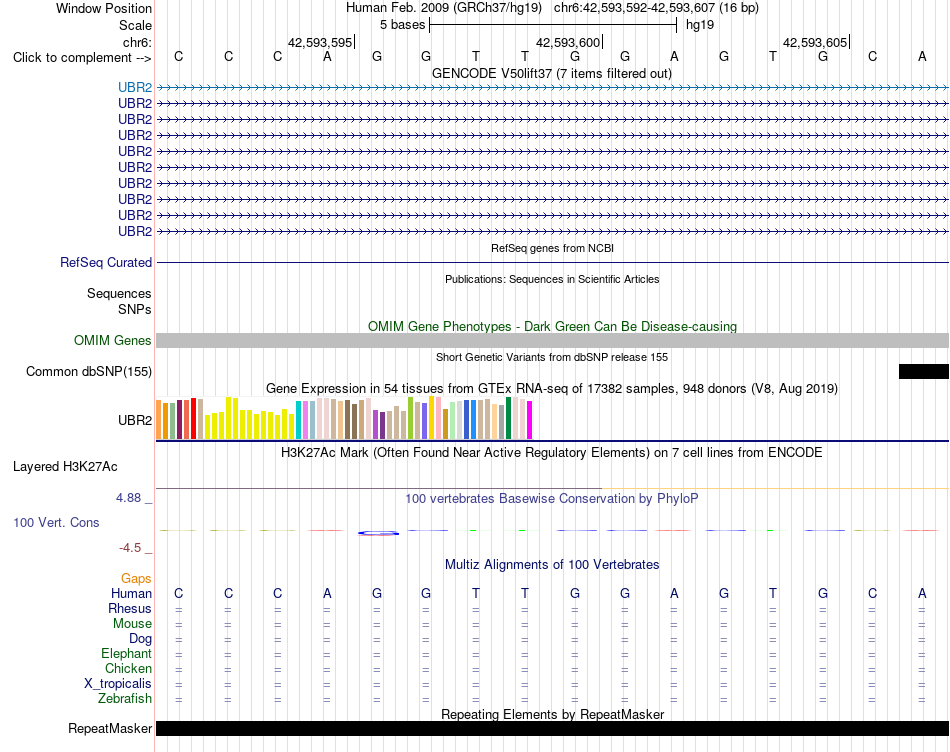Viewport: 950px width, 752px height.
Task: Open 'Short Genetic Variants from dbSNP release 155' title
Action: click(x=552, y=358)
